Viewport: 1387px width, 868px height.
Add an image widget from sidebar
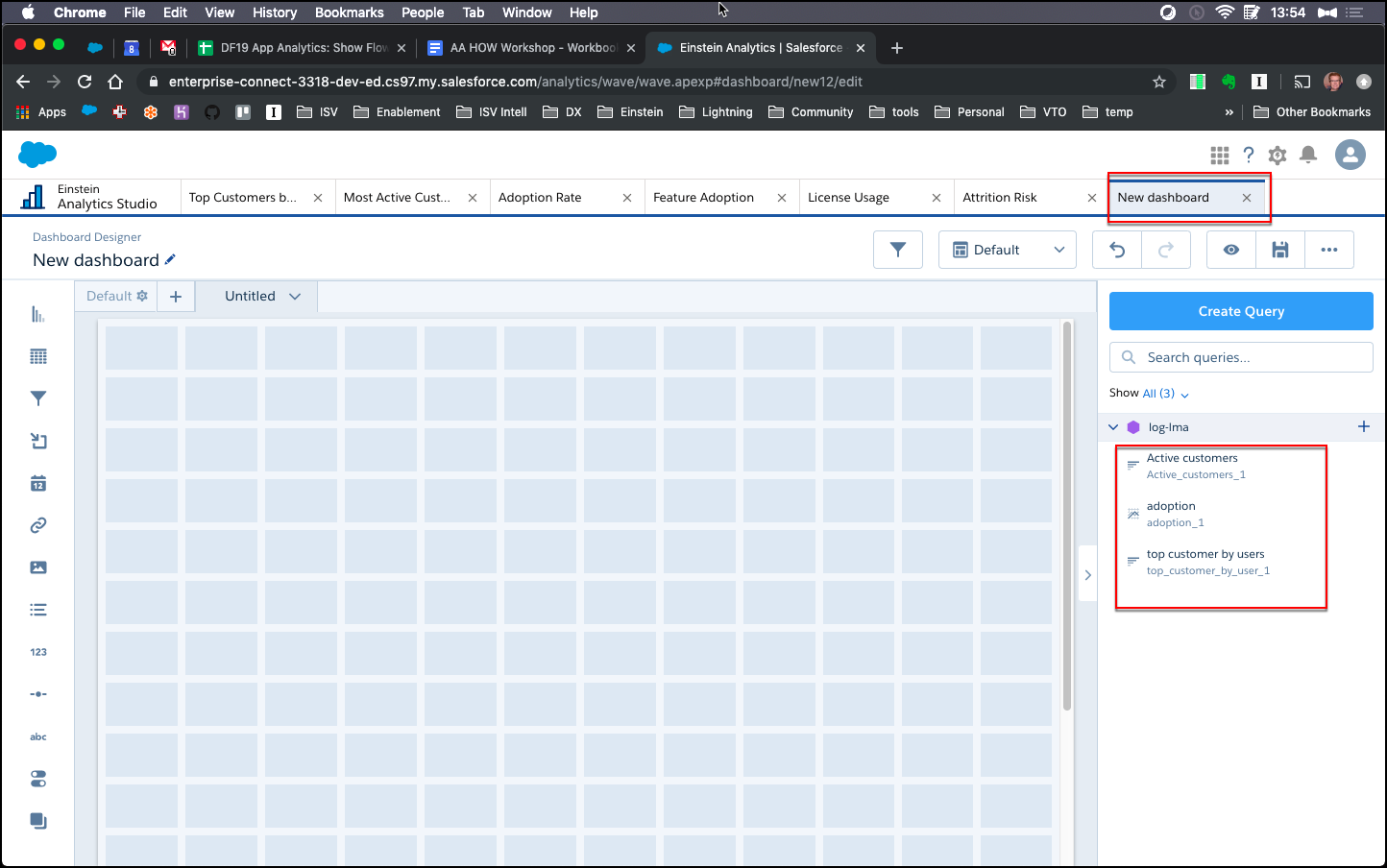(x=38, y=567)
